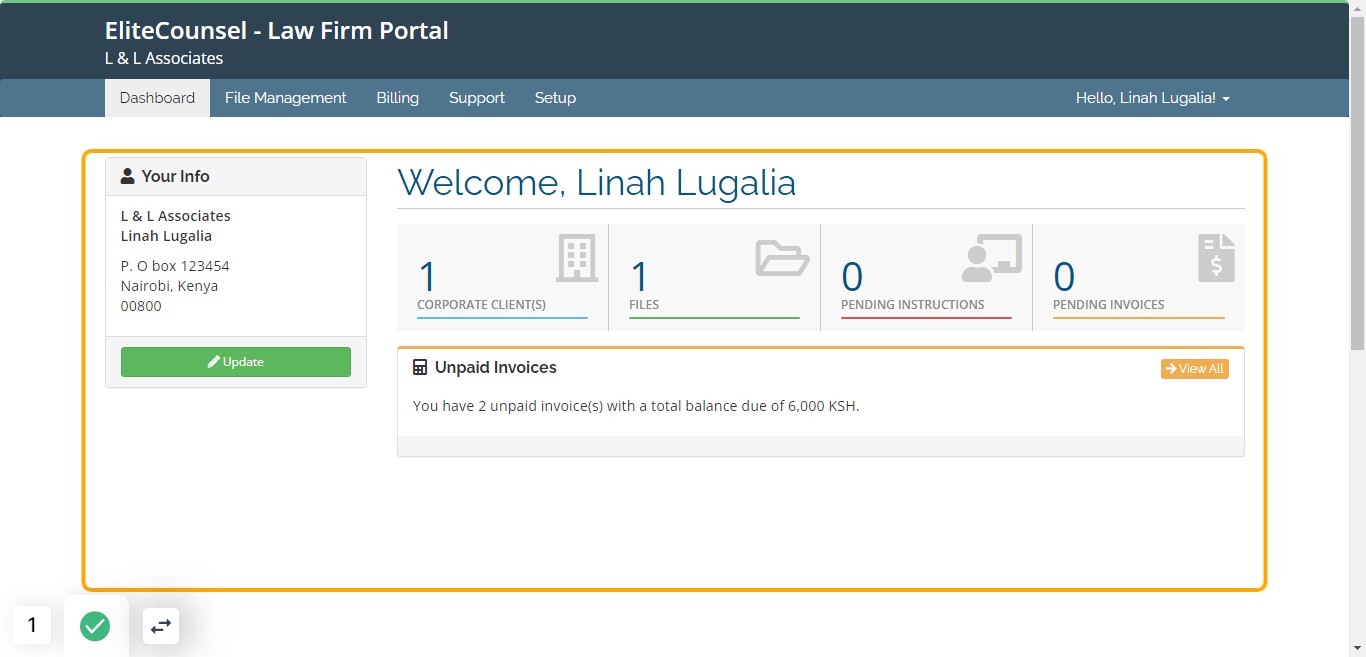1366x657 pixels.
Task: Click the scrollbar down arrow
Action: [1357, 648]
